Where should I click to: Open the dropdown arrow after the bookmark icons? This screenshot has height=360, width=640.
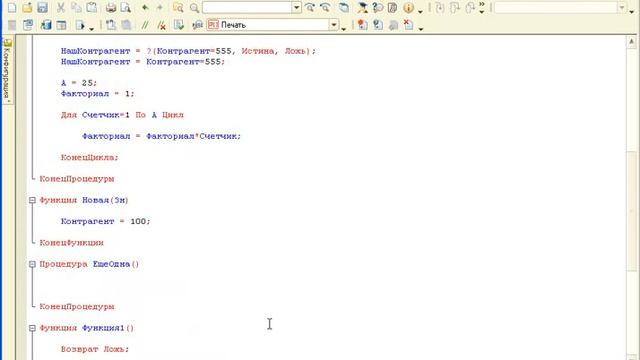coord(421,28)
